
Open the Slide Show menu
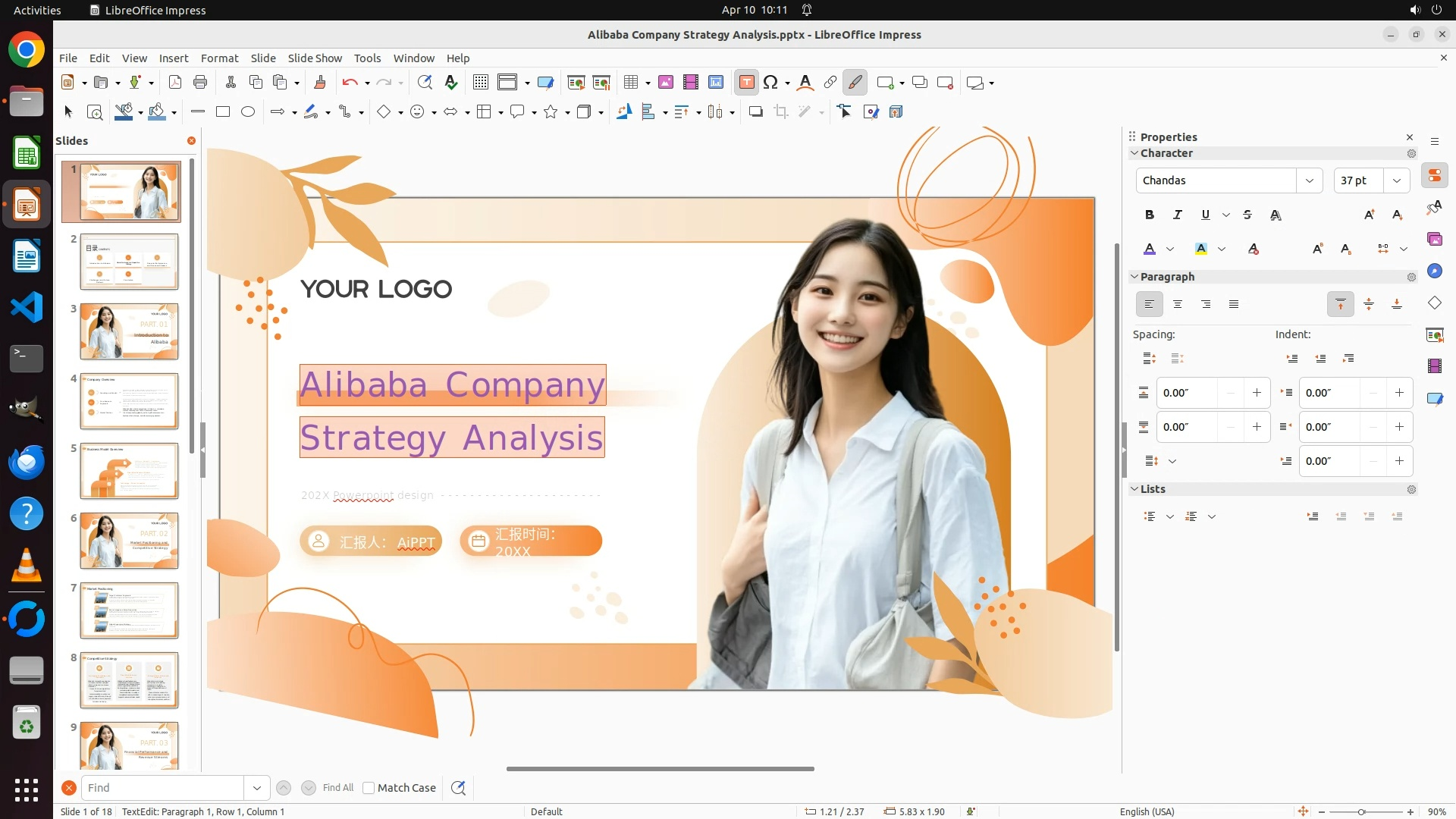[314, 58]
